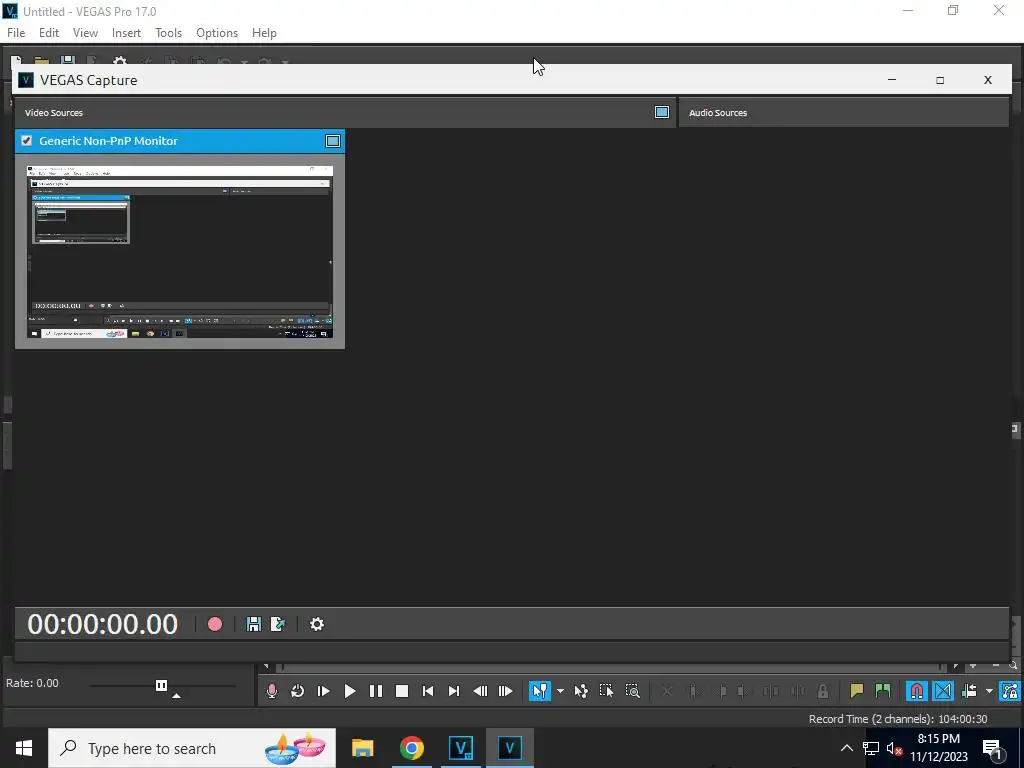Select the Normal Edit tool

539,691
